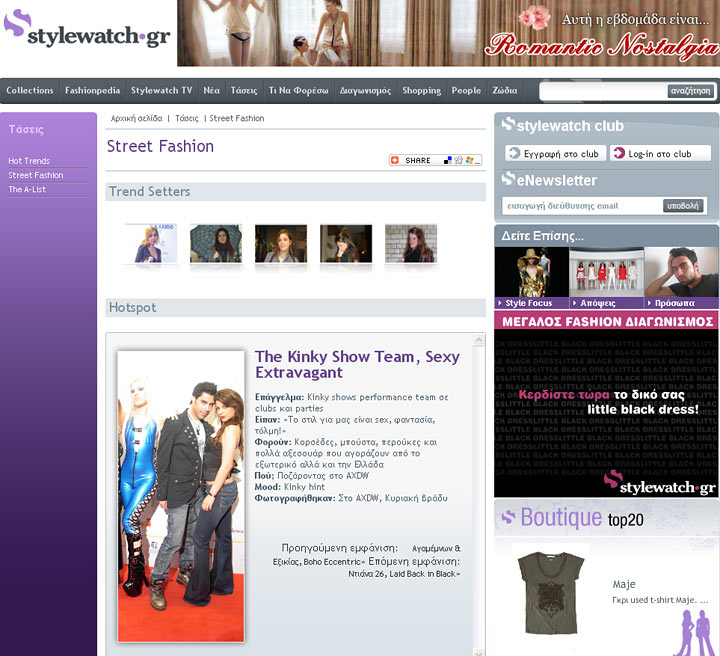Go to Αρχική σελίδα breadcrumb
The height and width of the screenshot is (656, 720).
tap(136, 118)
